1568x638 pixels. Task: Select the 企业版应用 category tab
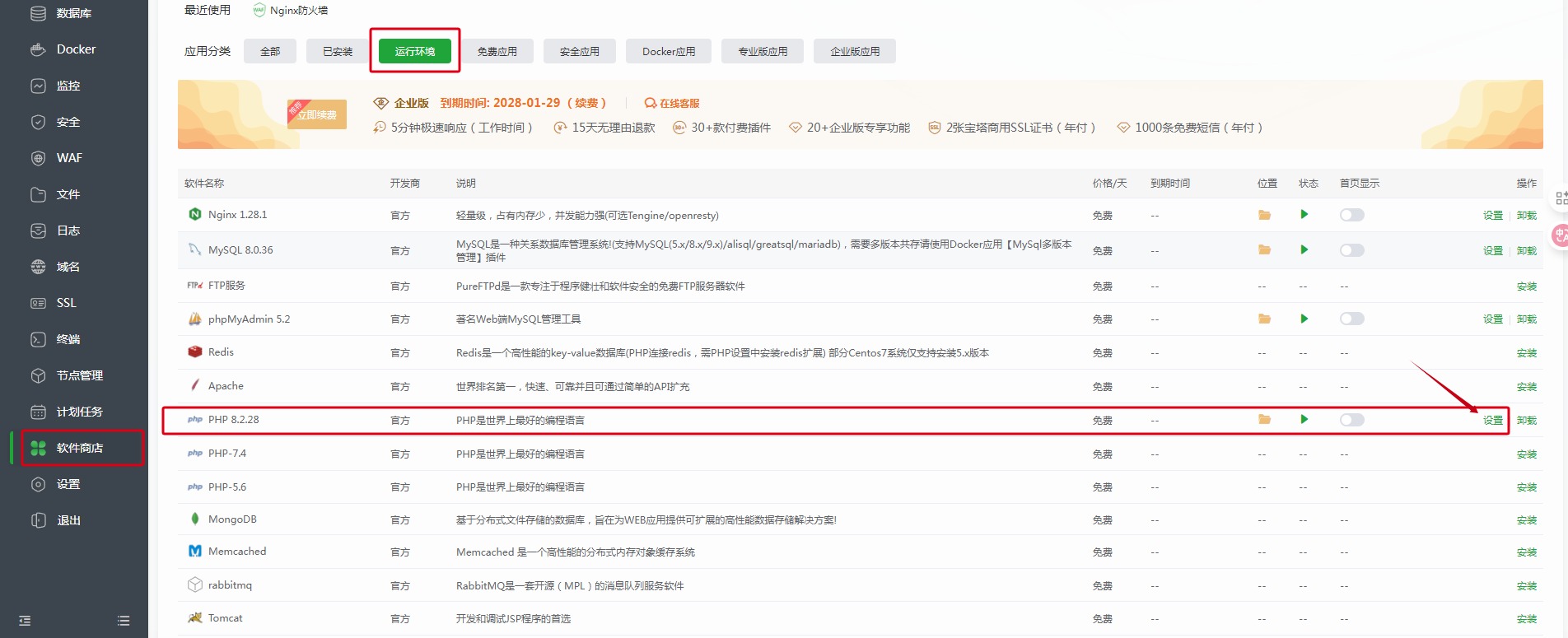click(855, 51)
